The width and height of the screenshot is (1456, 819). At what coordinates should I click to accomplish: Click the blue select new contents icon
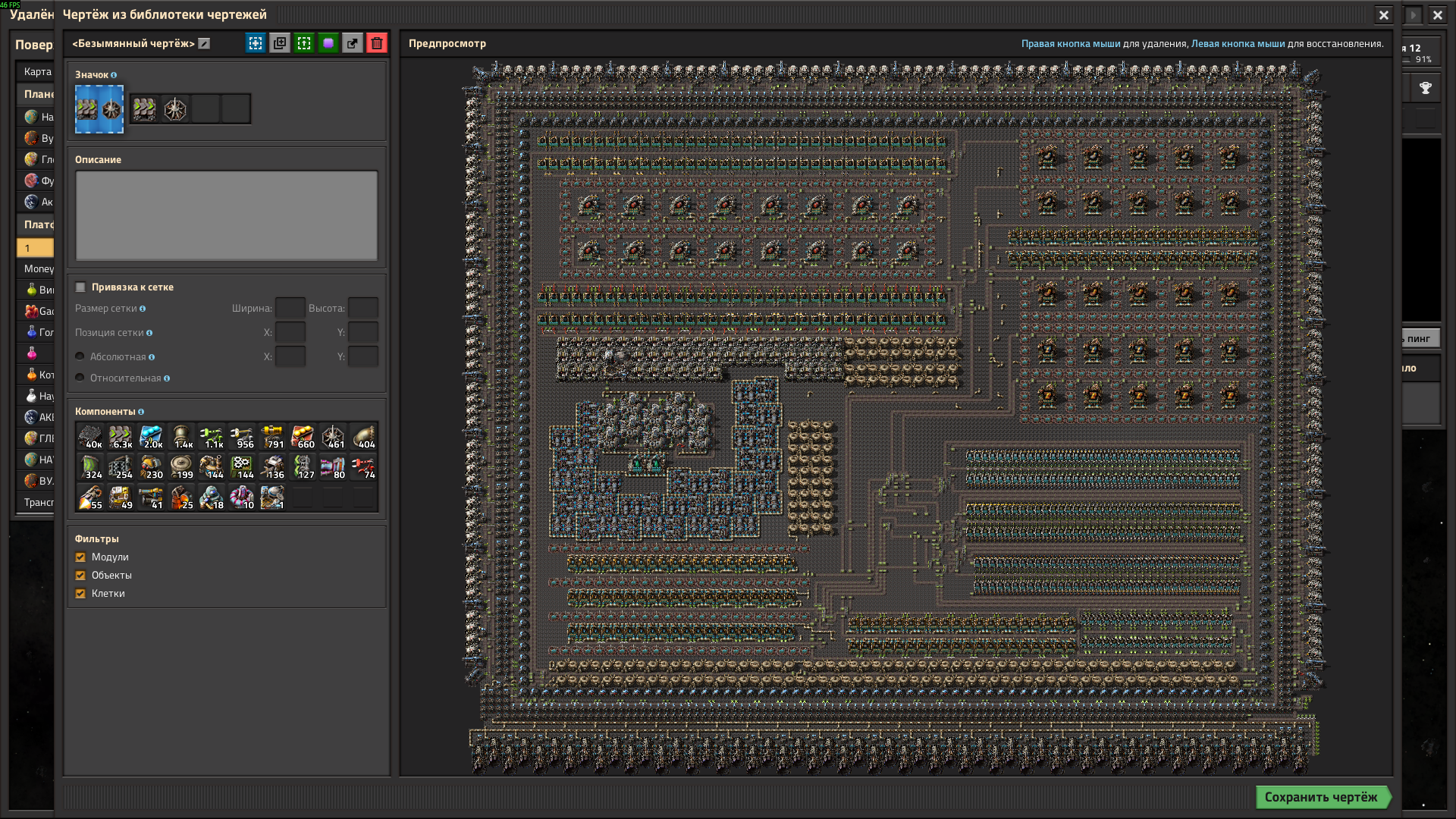click(x=256, y=43)
